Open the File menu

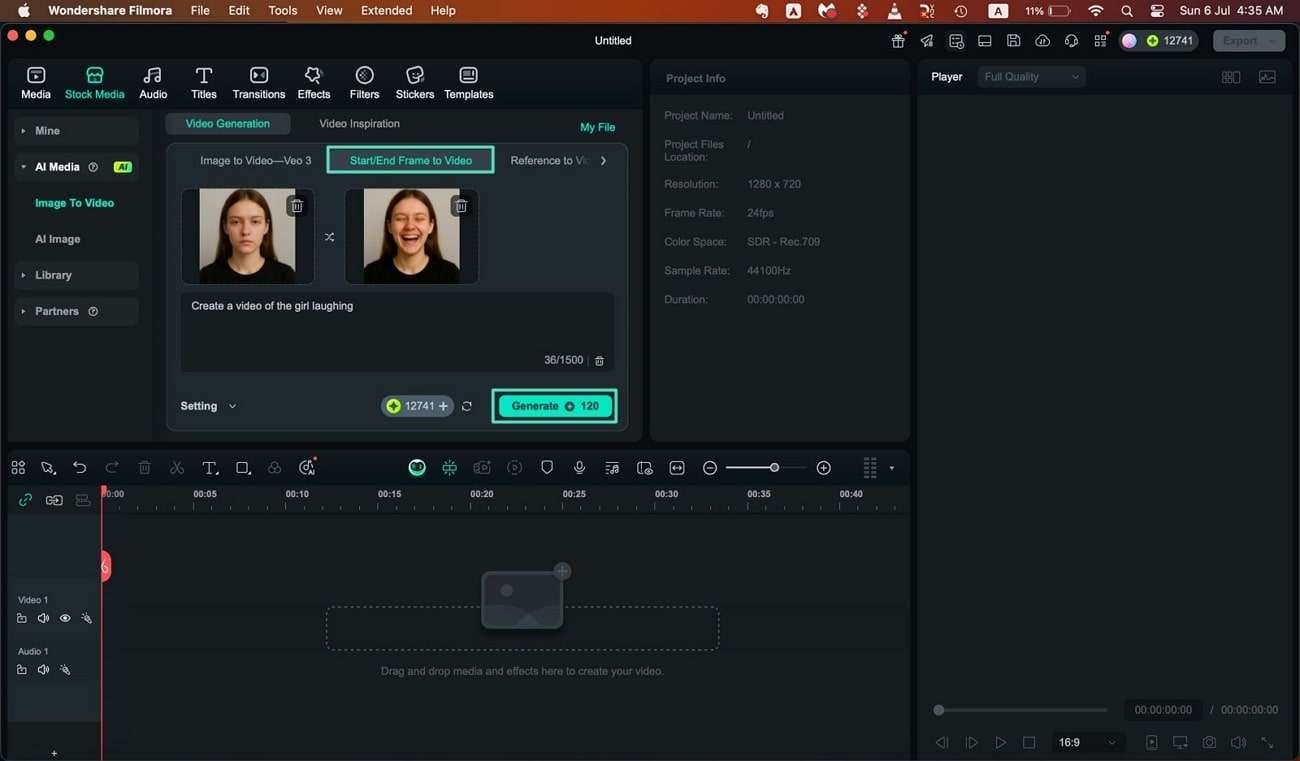click(x=200, y=10)
